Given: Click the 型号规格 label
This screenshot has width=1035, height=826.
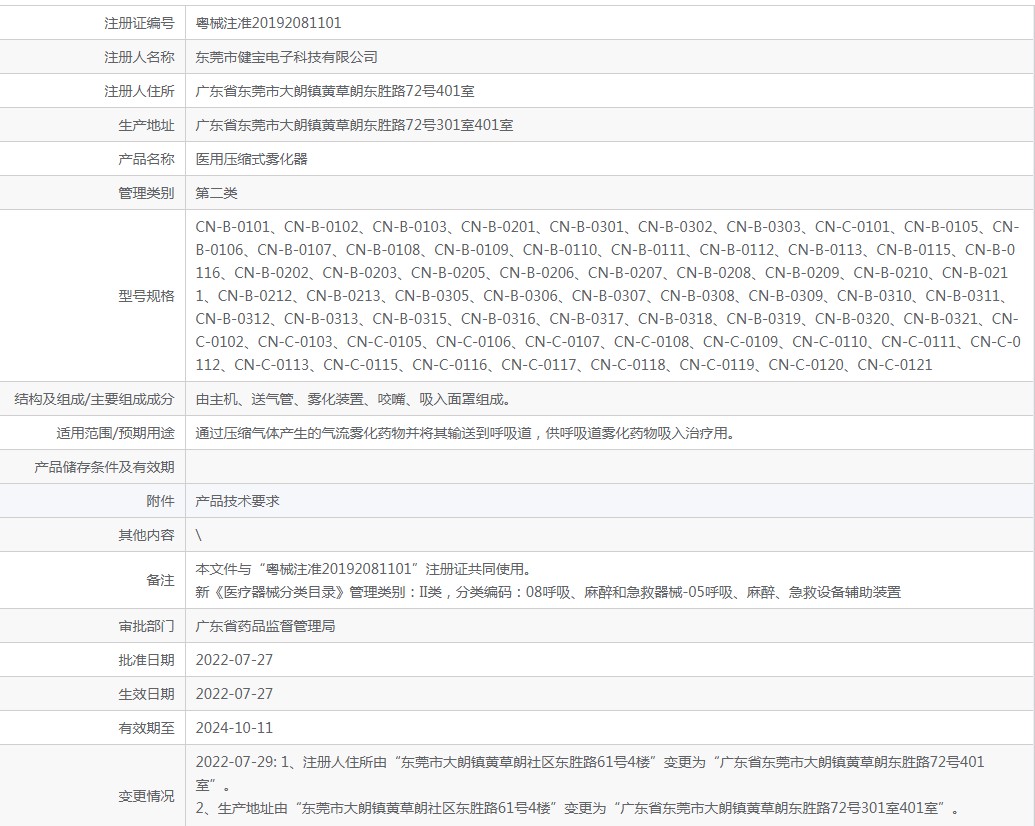Looking at the screenshot, I should pyautogui.click(x=147, y=296).
